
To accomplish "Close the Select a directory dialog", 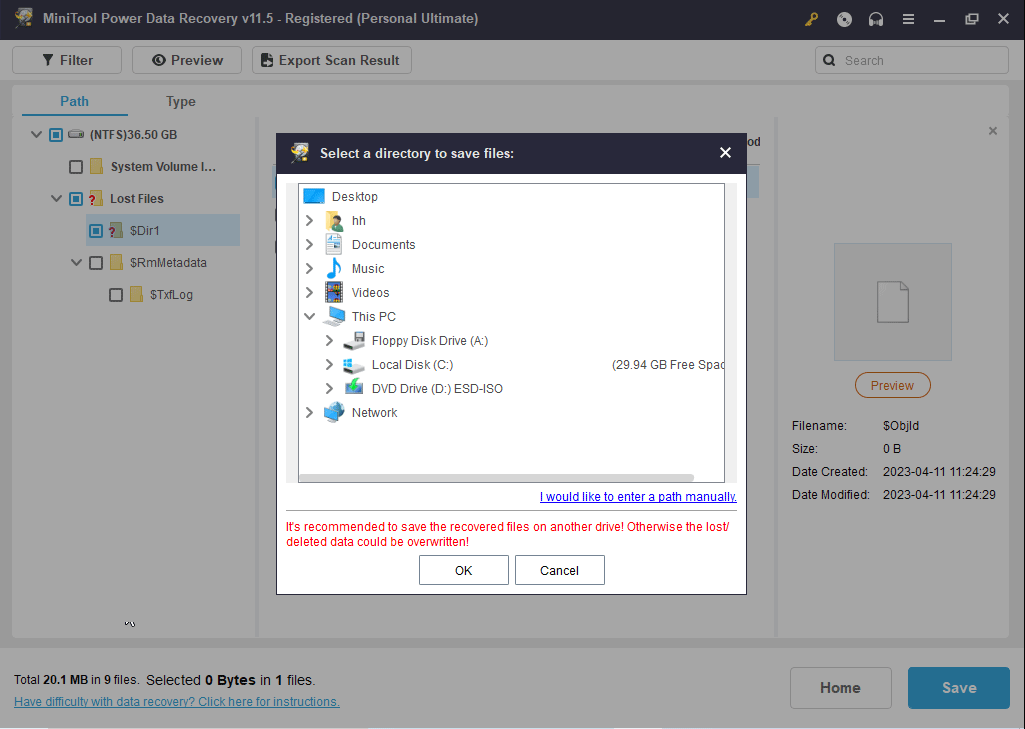I will (725, 152).
